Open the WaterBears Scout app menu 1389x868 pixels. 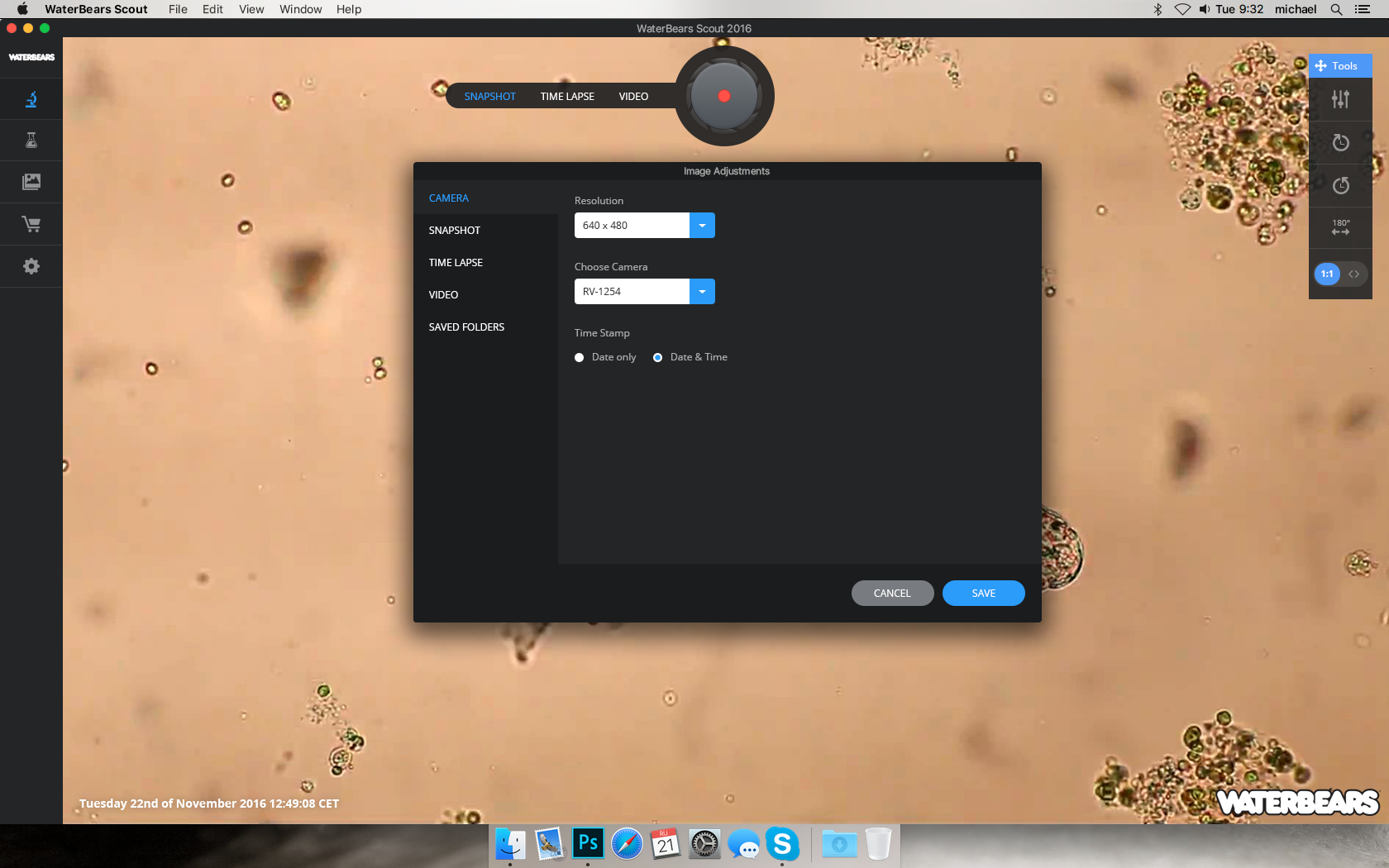[x=96, y=9]
